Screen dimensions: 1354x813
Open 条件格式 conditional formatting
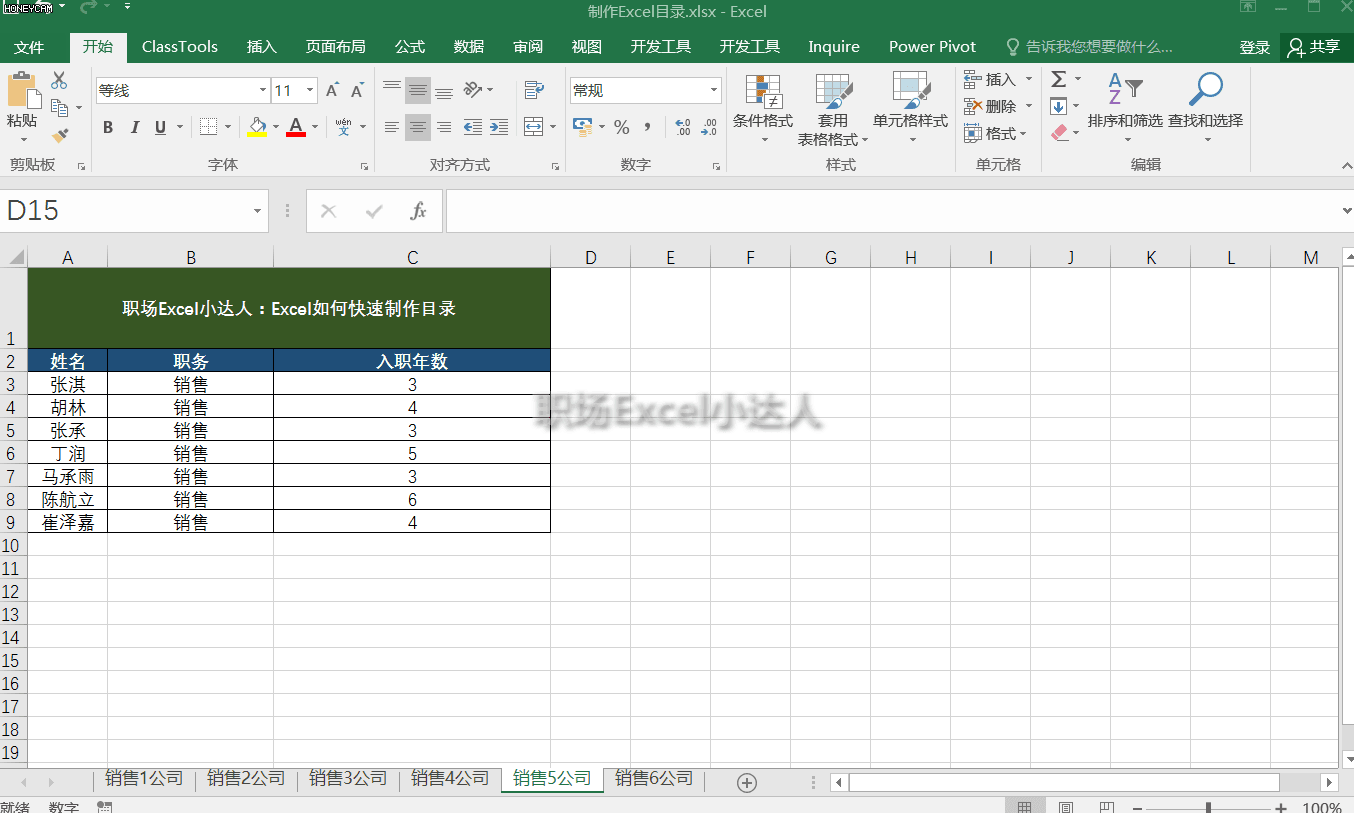click(763, 108)
